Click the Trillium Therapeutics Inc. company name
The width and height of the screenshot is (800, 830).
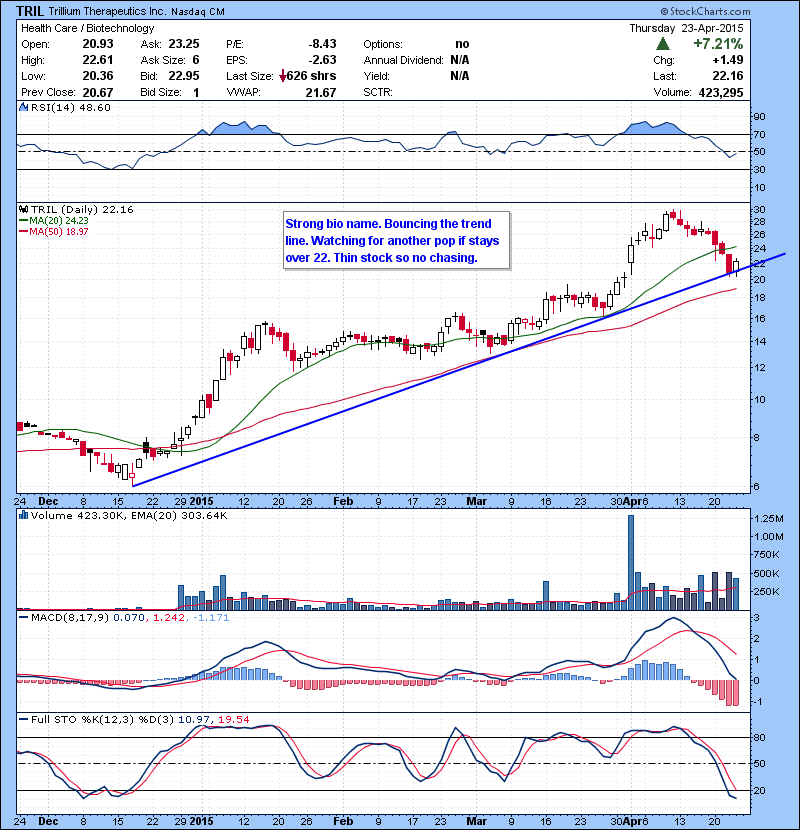pyautogui.click(x=107, y=12)
